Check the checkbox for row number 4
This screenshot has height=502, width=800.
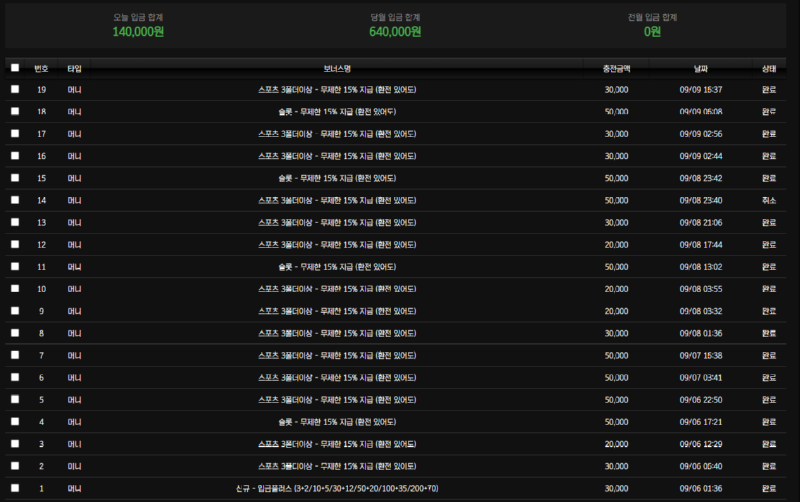pyautogui.click(x=15, y=422)
